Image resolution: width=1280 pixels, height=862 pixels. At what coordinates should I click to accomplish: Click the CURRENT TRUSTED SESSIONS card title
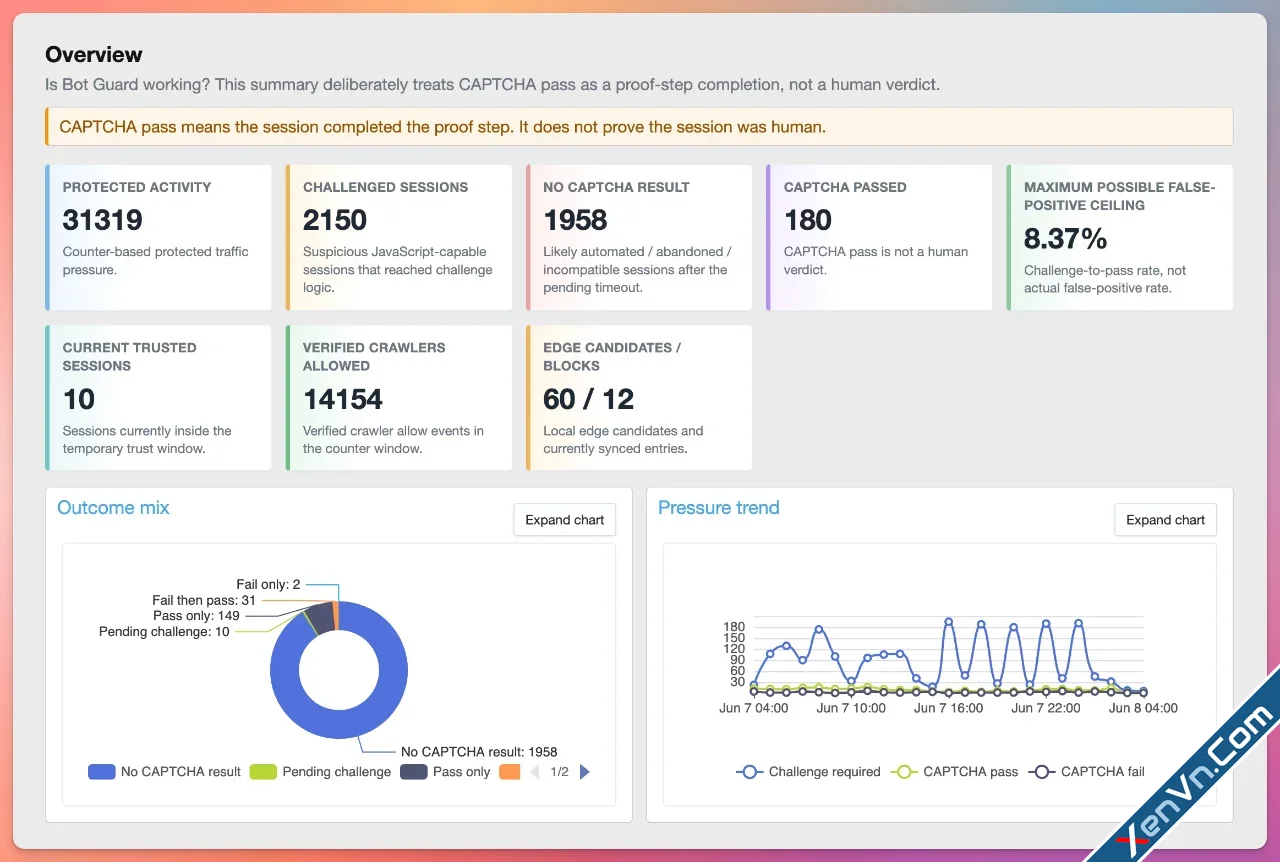[130, 357]
